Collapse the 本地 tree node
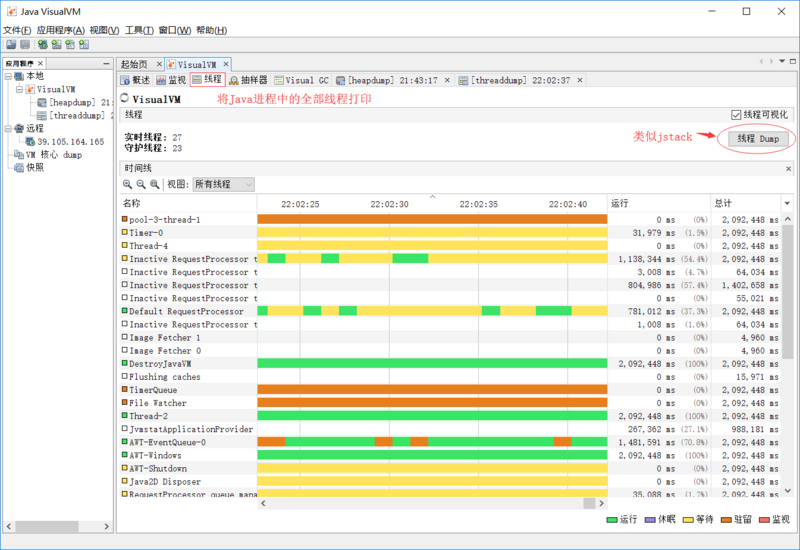800x550 pixels. pyautogui.click(x=8, y=76)
